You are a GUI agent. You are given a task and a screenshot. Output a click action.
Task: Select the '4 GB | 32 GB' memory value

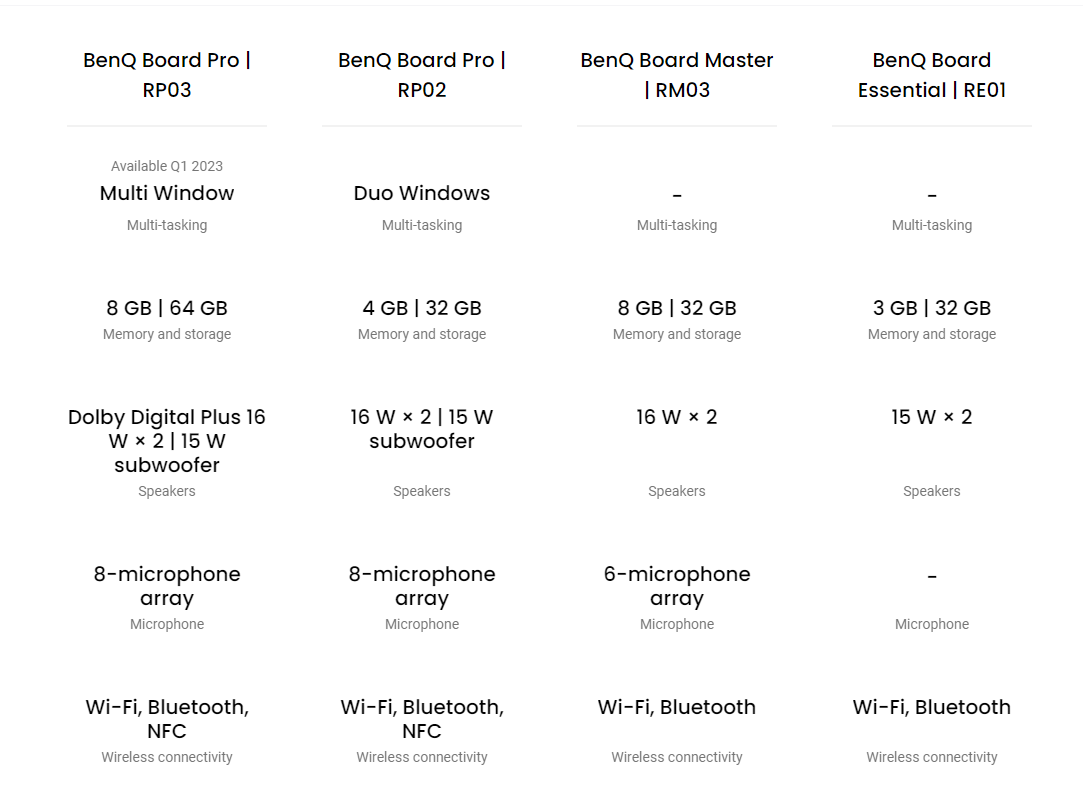coord(422,308)
